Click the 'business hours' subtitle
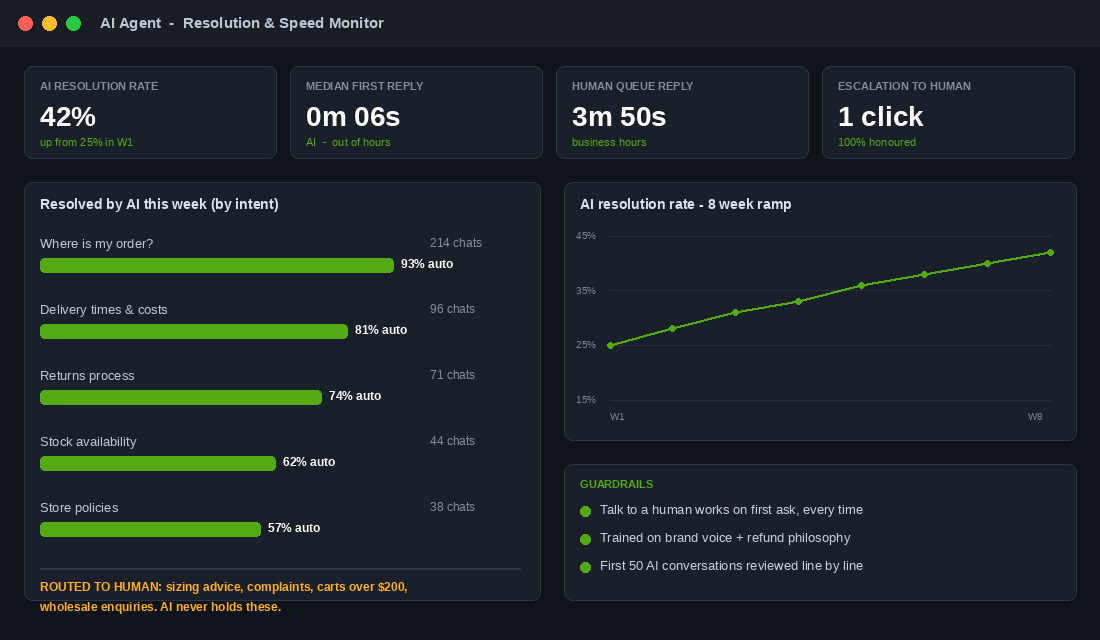 pyautogui.click(x=609, y=142)
